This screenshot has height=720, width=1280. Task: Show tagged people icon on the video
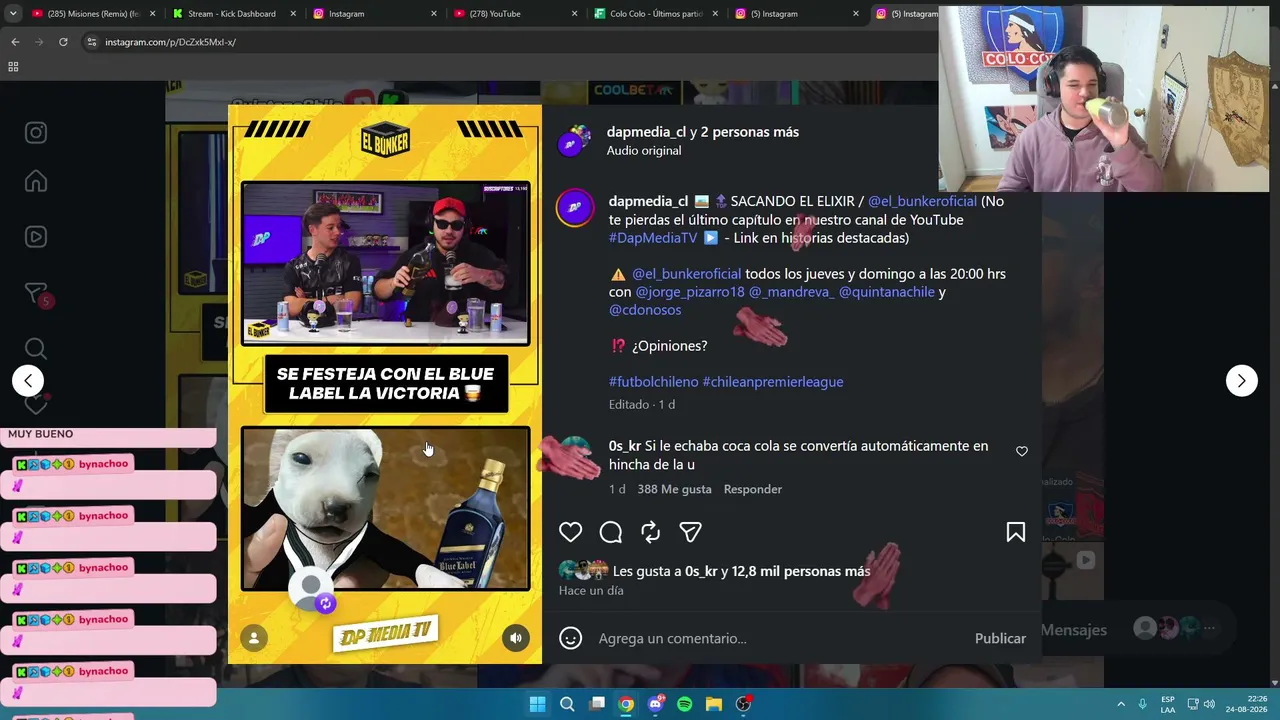(x=254, y=638)
